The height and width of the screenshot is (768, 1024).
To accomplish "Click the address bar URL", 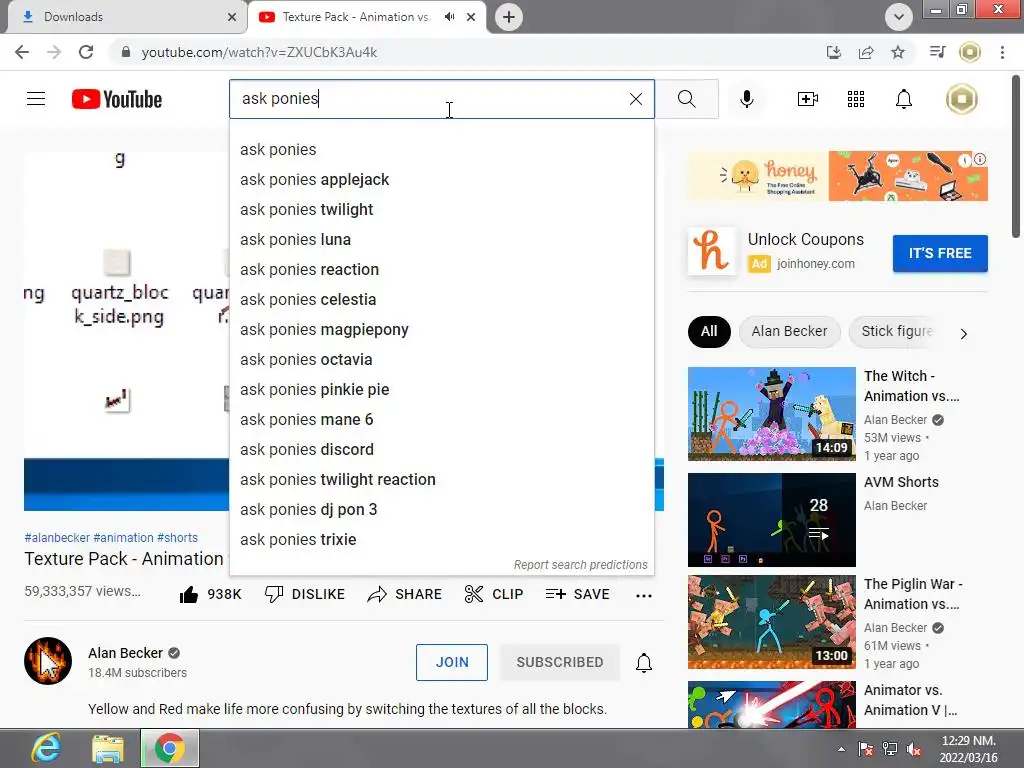I will (x=259, y=52).
